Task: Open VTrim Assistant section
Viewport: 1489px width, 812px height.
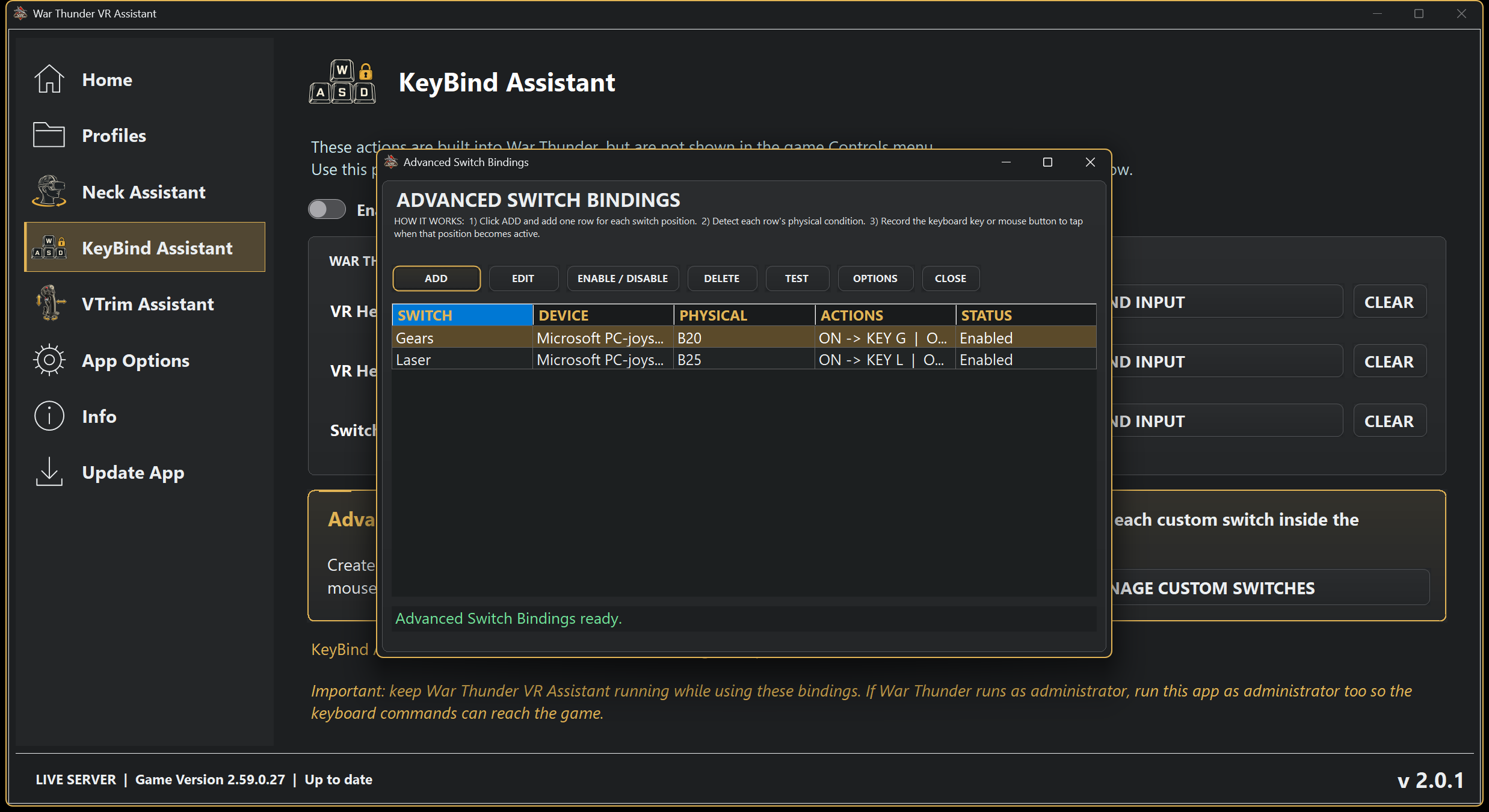Action: pyautogui.click(x=144, y=304)
